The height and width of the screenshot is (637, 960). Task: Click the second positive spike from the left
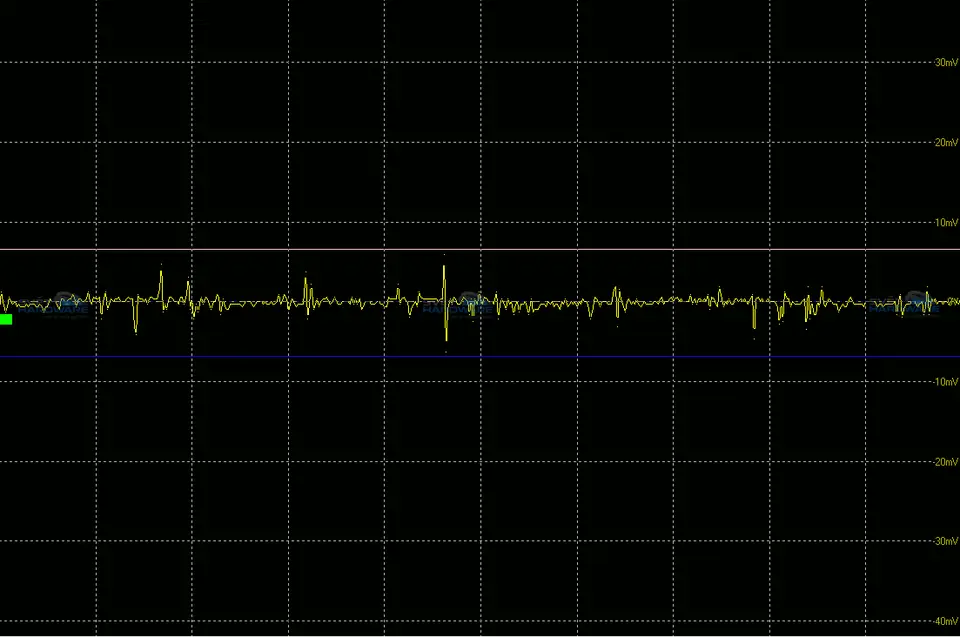[x=188, y=286]
